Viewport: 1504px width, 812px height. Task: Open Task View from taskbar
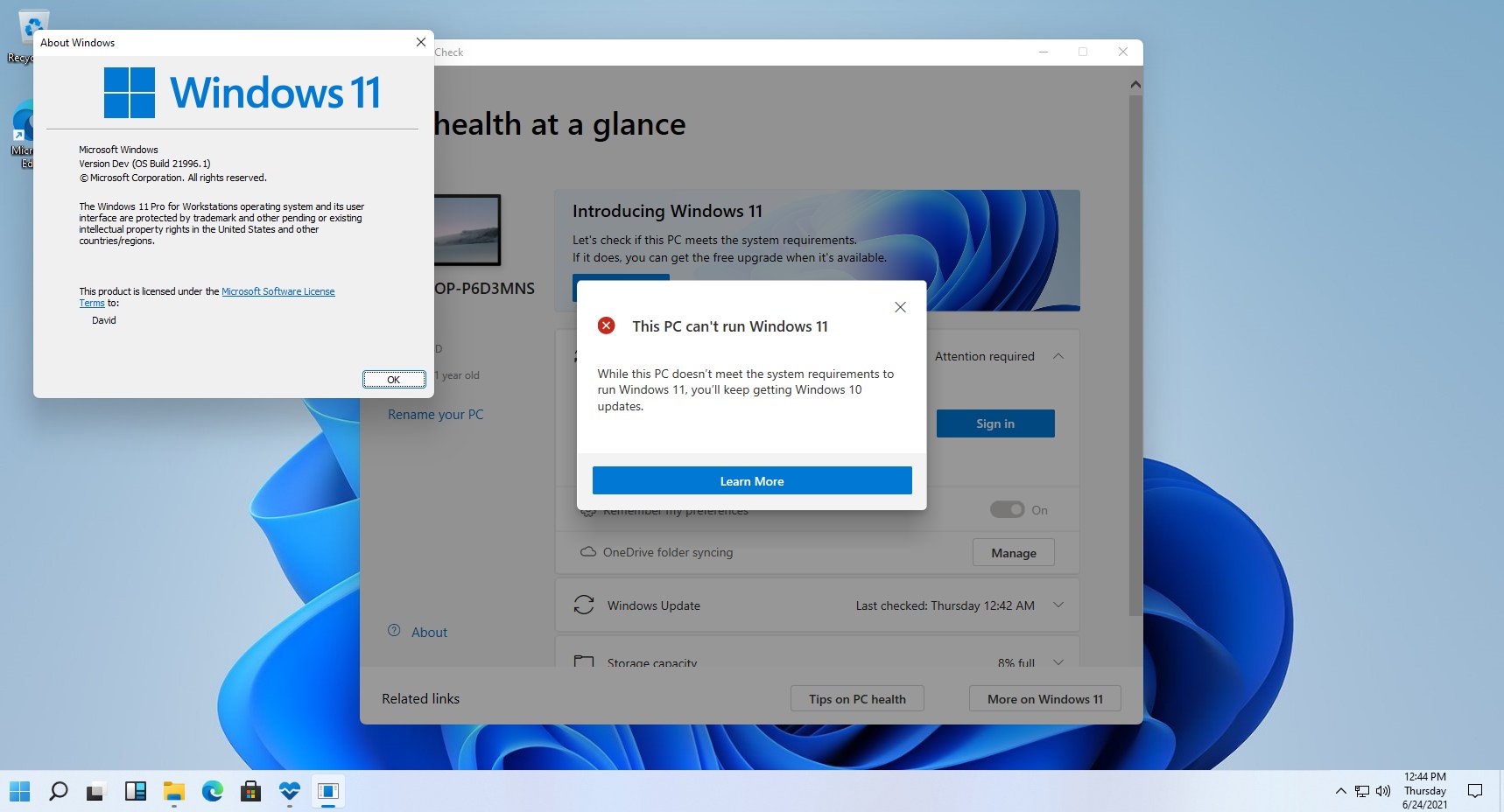pyautogui.click(x=96, y=792)
